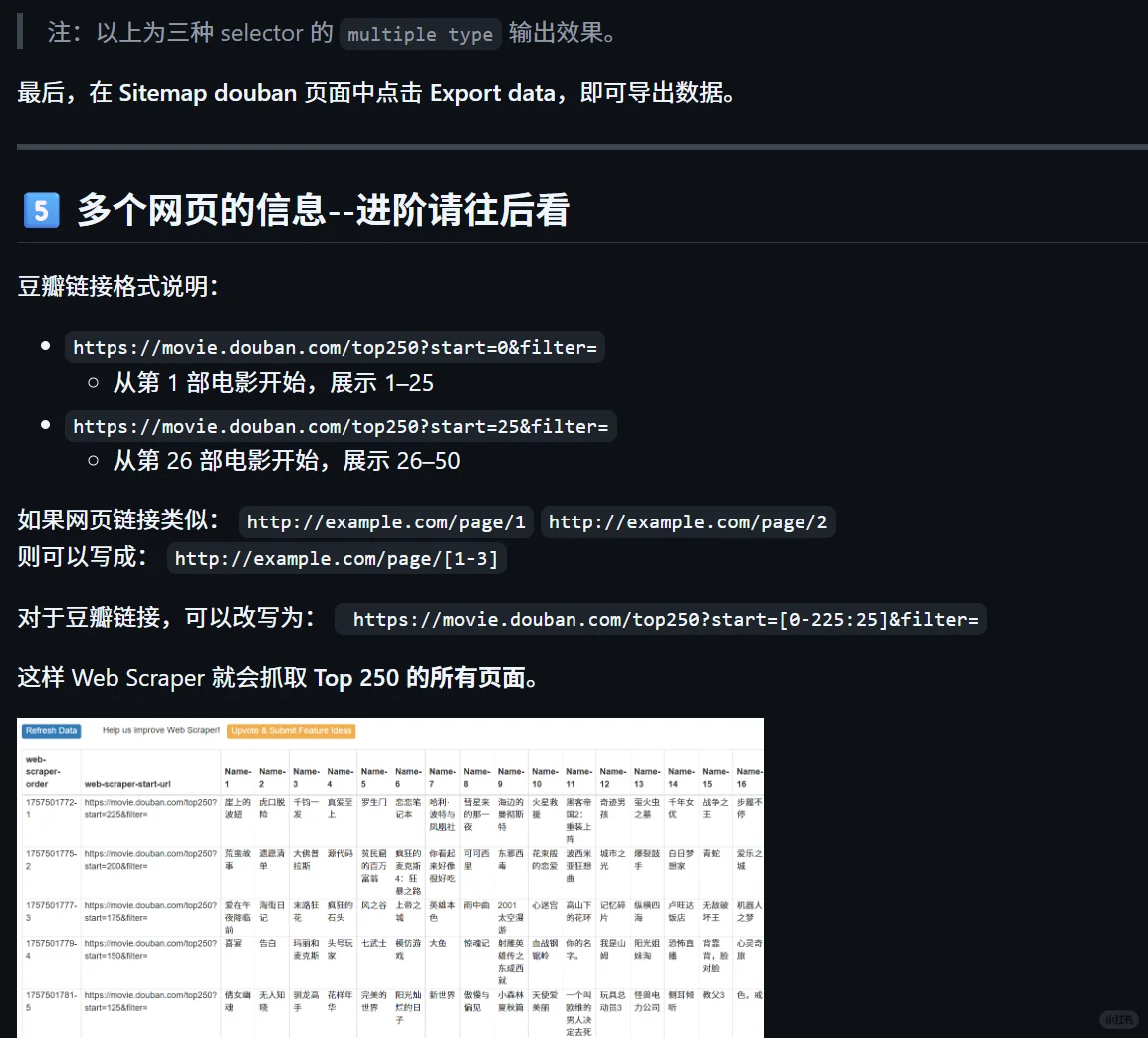Screen dimensions: 1148x1038
Task: Click the Refresh Data button
Action: click(x=51, y=730)
